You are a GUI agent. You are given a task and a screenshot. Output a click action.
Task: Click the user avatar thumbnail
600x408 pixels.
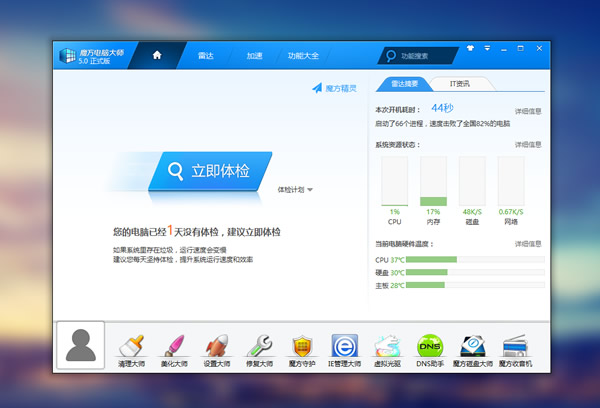pyautogui.click(x=80, y=345)
